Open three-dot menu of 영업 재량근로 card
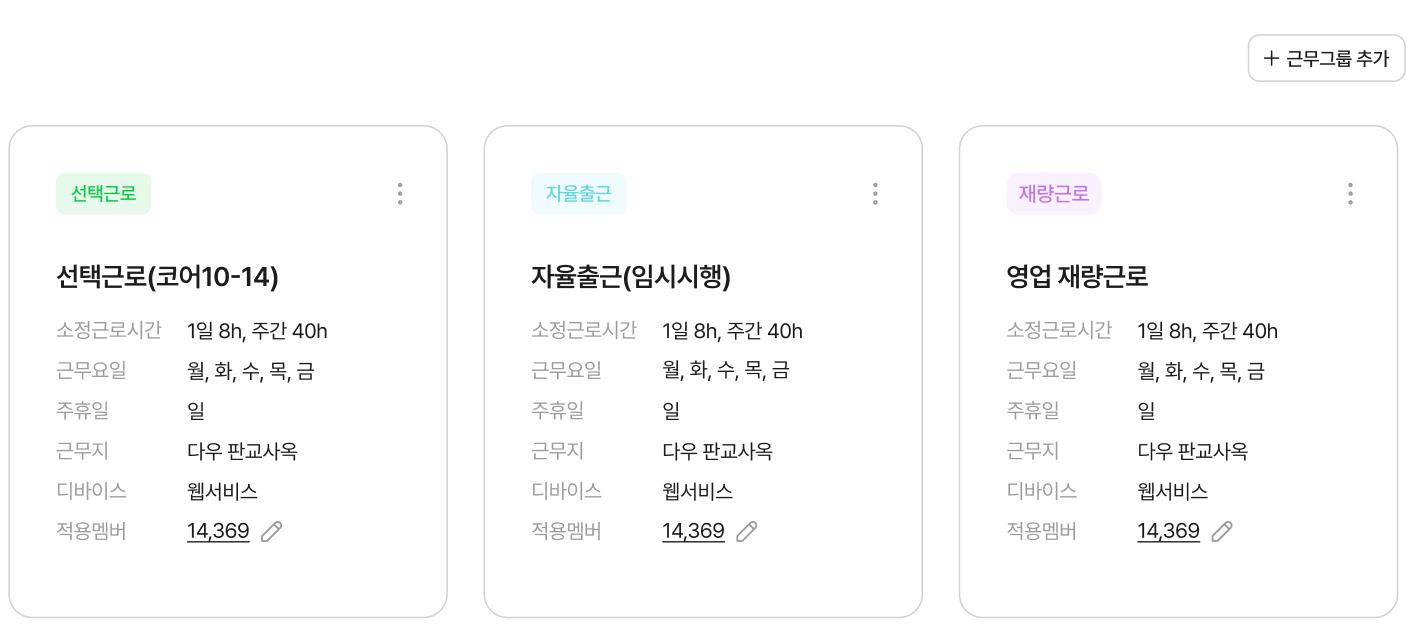 click(x=1350, y=194)
